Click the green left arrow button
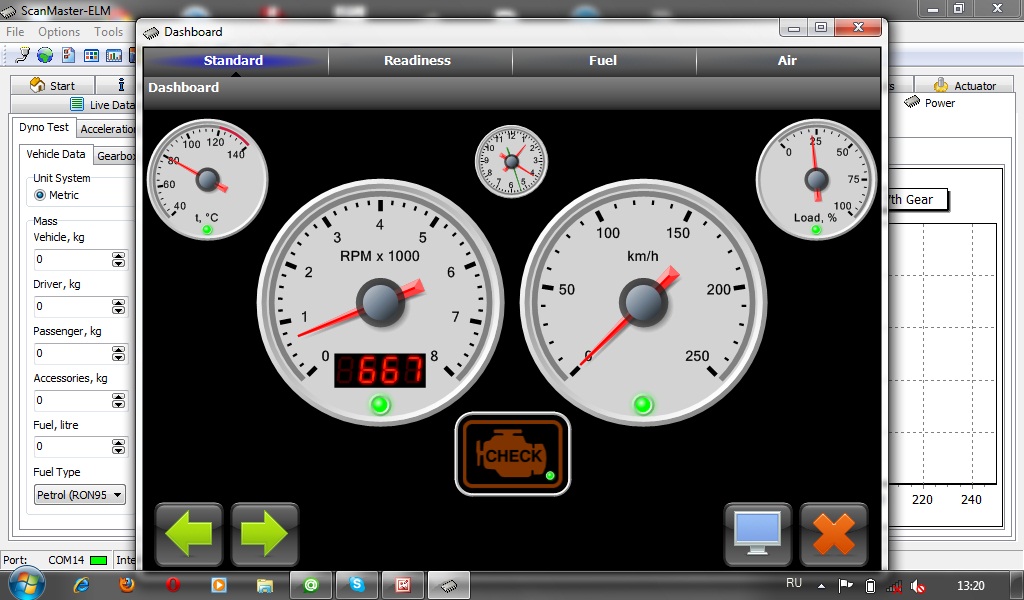1024x600 pixels. (x=189, y=535)
